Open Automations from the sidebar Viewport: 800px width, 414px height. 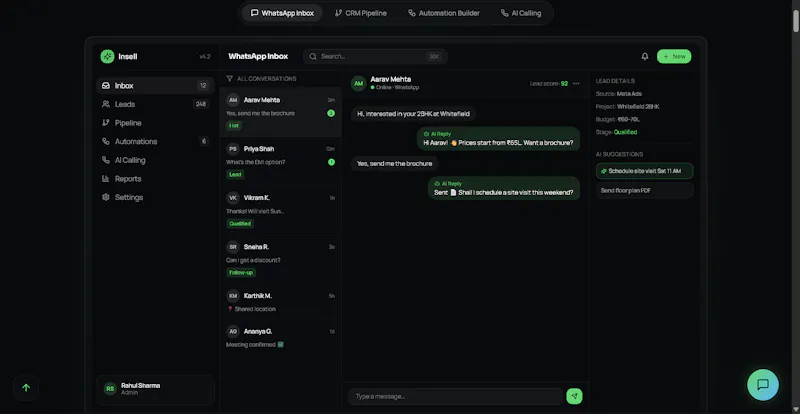155,141
